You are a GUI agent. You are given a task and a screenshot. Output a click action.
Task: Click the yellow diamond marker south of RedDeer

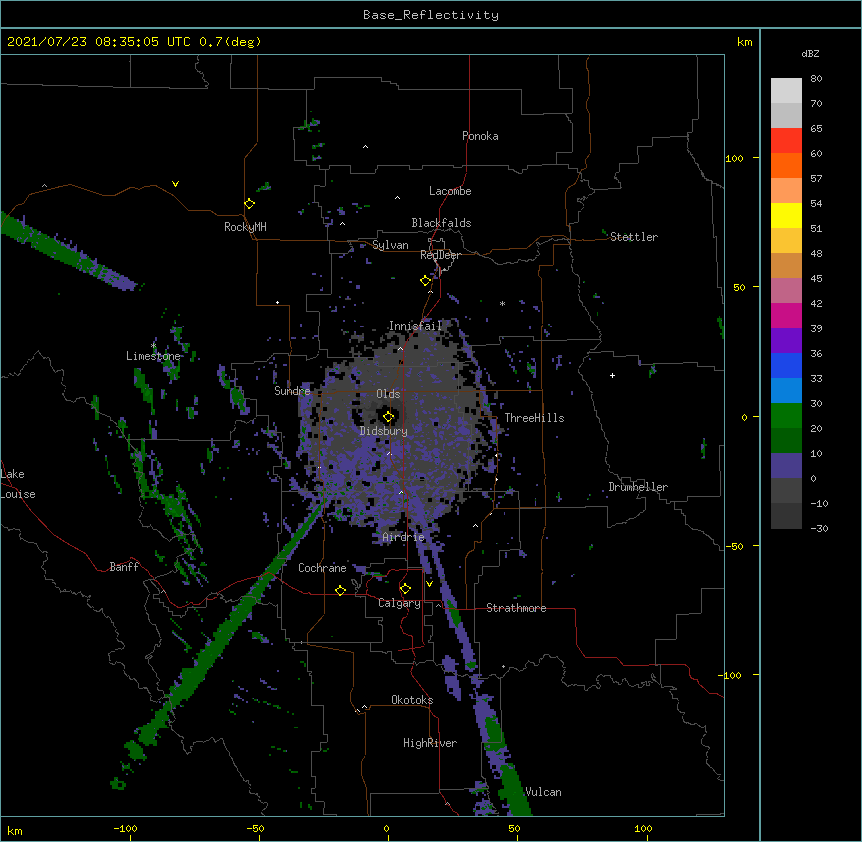click(x=425, y=281)
